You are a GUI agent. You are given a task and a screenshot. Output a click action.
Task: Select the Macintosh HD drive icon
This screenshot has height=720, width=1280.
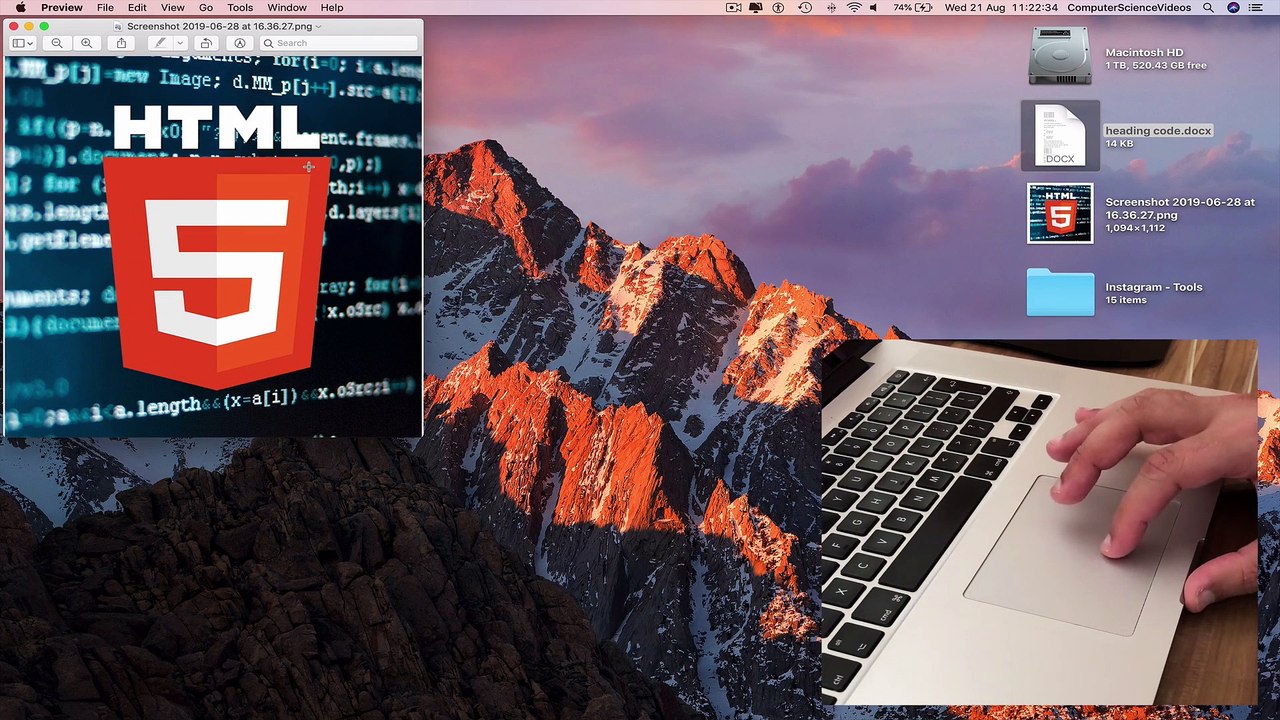tap(1060, 56)
